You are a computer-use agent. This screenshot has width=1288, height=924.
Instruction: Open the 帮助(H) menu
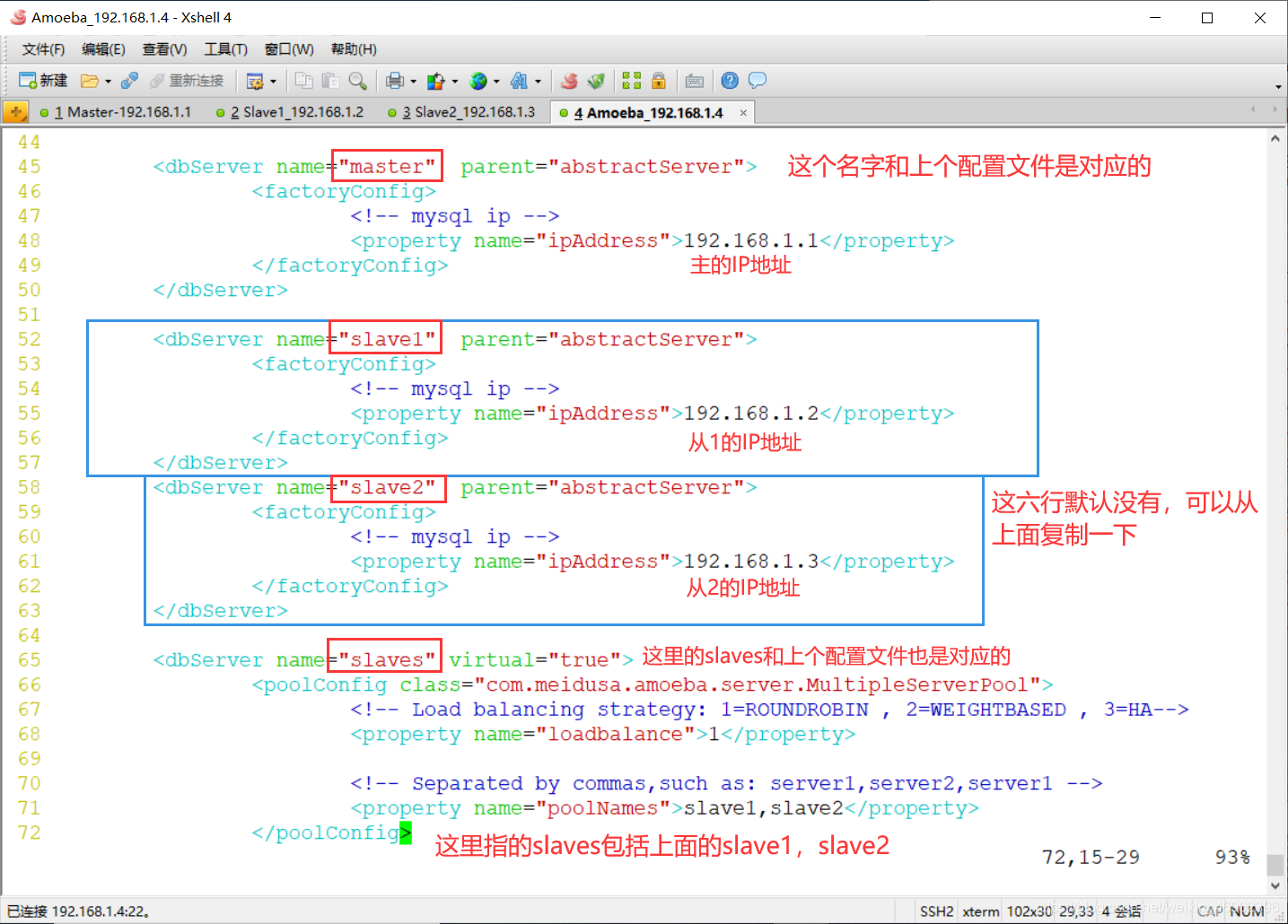[x=354, y=49]
